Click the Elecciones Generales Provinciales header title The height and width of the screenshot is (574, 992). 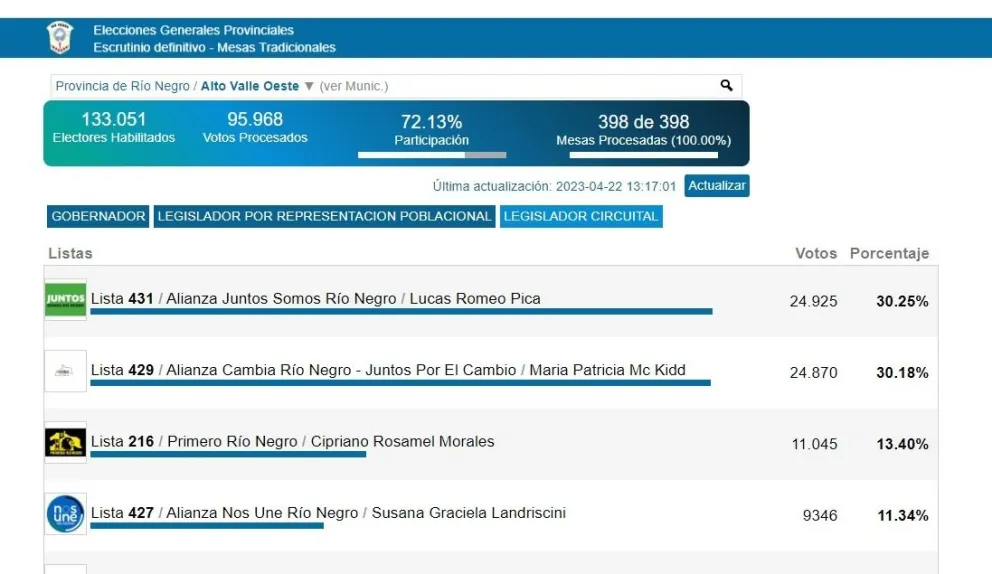[x=194, y=30]
